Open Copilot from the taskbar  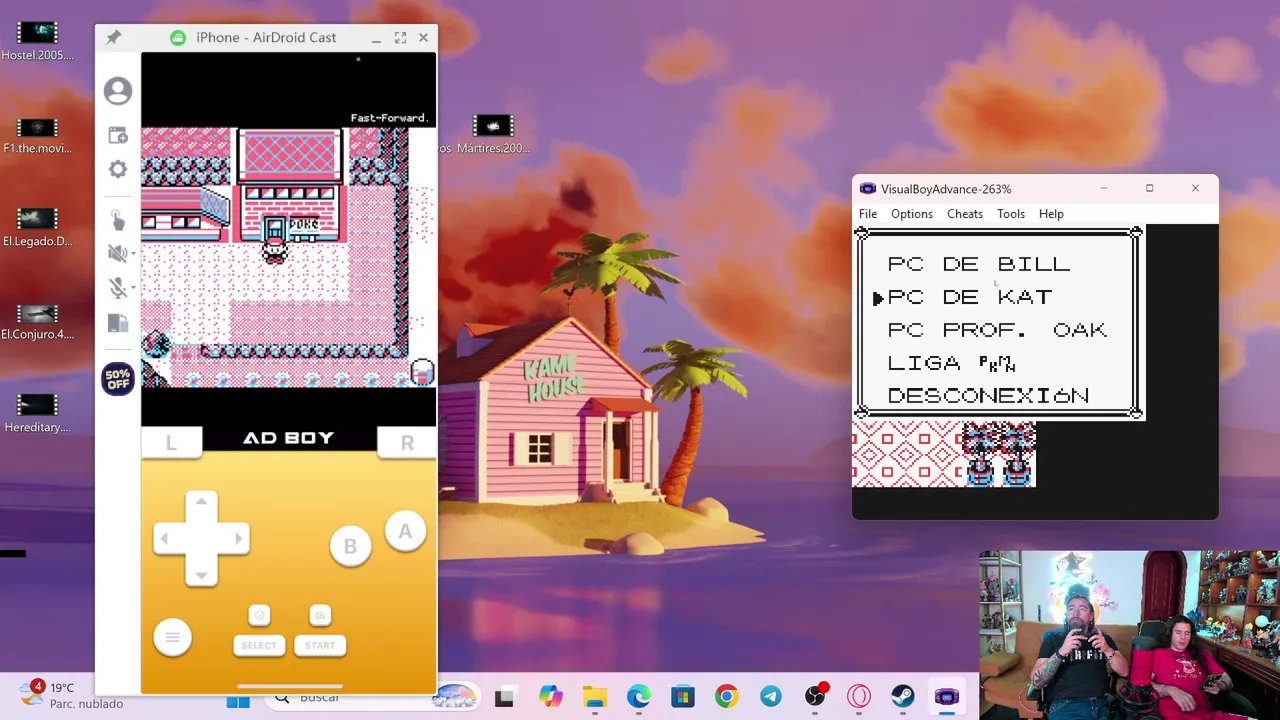pyautogui.click(x=549, y=697)
